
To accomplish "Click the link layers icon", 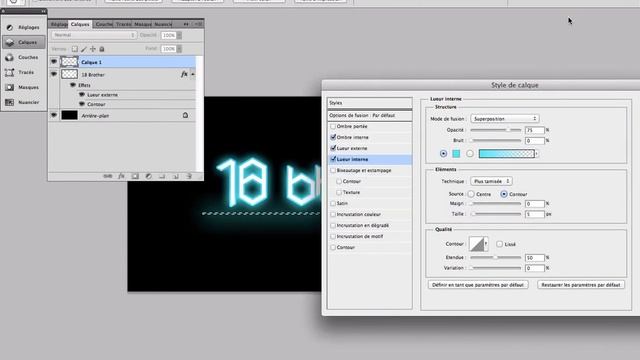I will pyautogui.click(x=107, y=176).
